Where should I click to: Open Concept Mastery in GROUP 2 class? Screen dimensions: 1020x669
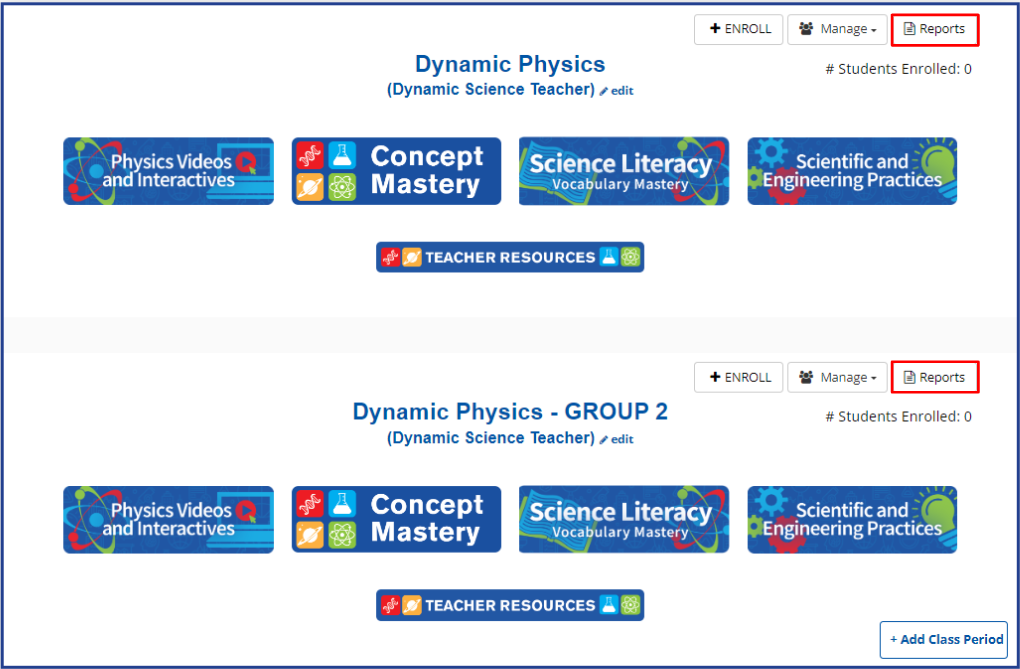coord(396,519)
